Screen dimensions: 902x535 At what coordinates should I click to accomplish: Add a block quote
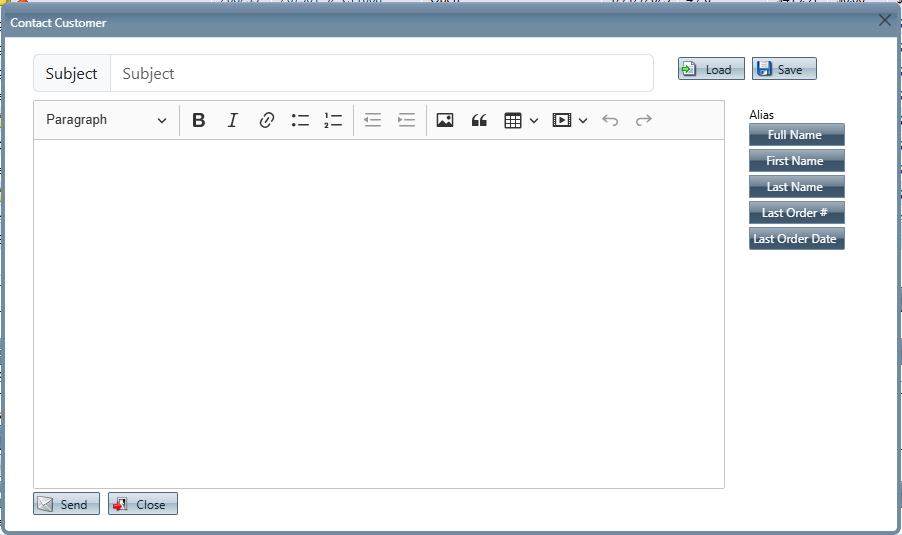click(x=479, y=120)
